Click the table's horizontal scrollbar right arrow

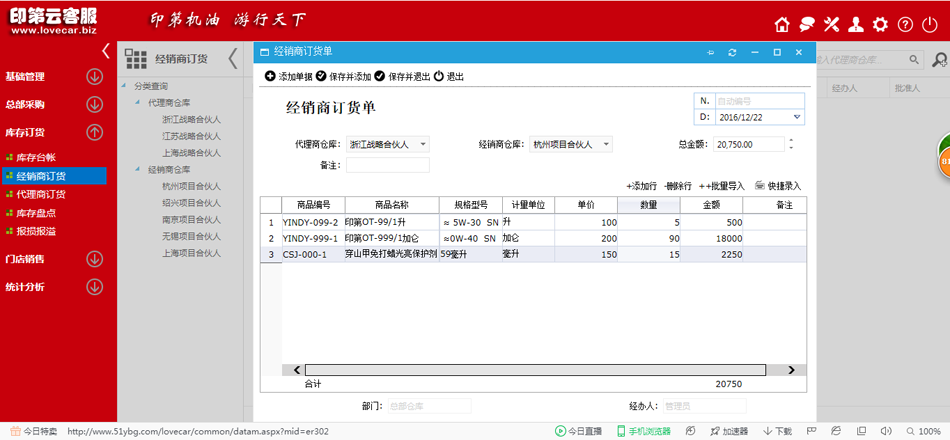point(791,370)
